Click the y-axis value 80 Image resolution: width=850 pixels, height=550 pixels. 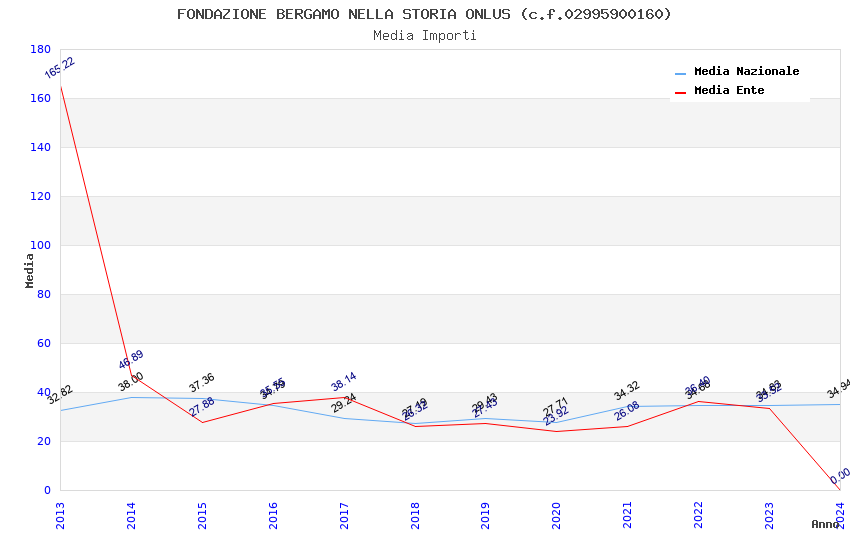click(x=44, y=294)
